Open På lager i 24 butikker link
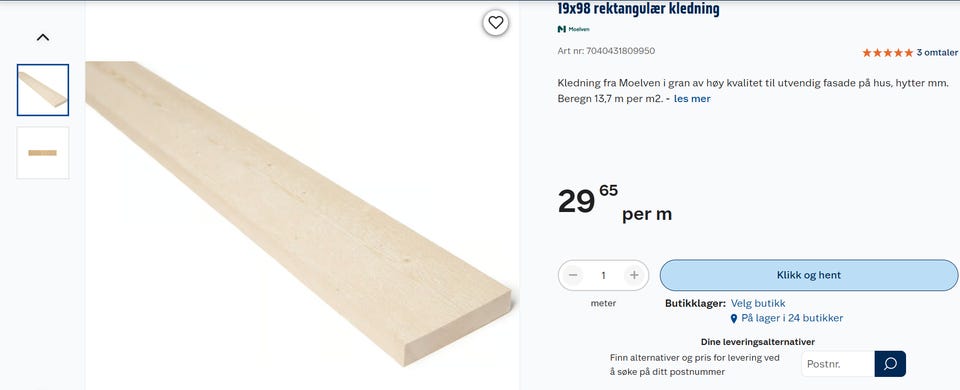The image size is (960, 390). (x=792, y=318)
